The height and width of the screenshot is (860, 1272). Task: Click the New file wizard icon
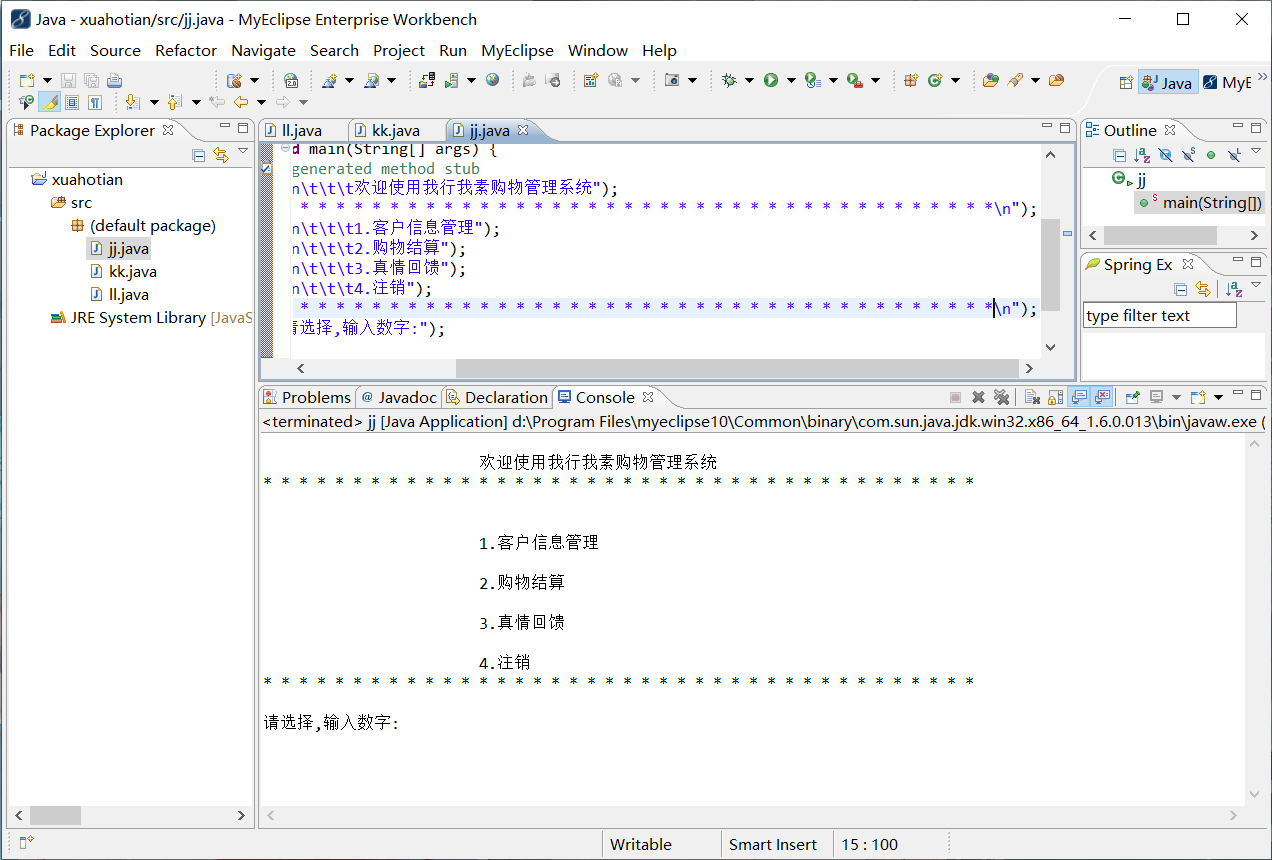coord(28,80)
